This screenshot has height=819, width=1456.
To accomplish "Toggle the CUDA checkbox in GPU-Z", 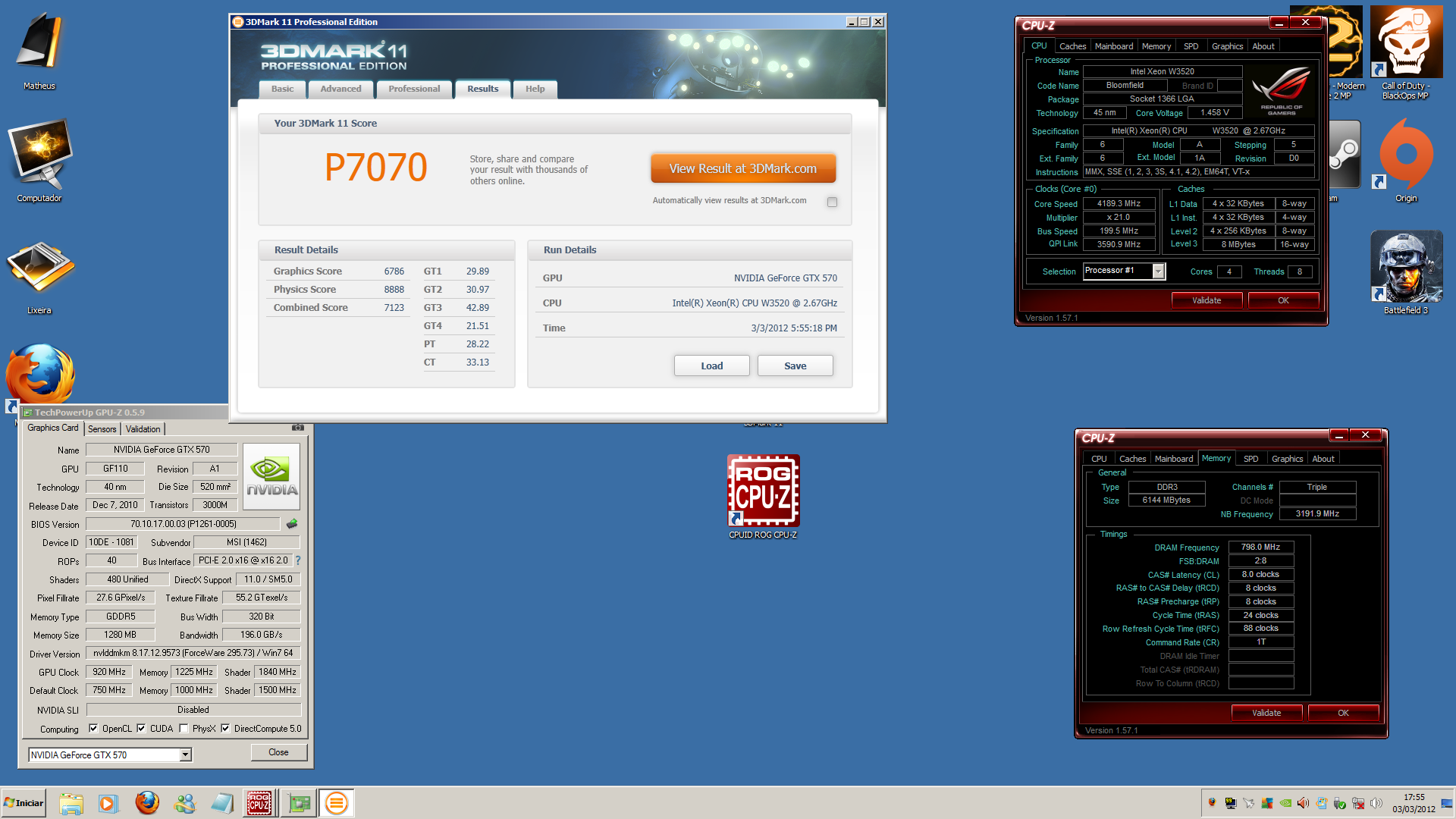I will point(141,729).
